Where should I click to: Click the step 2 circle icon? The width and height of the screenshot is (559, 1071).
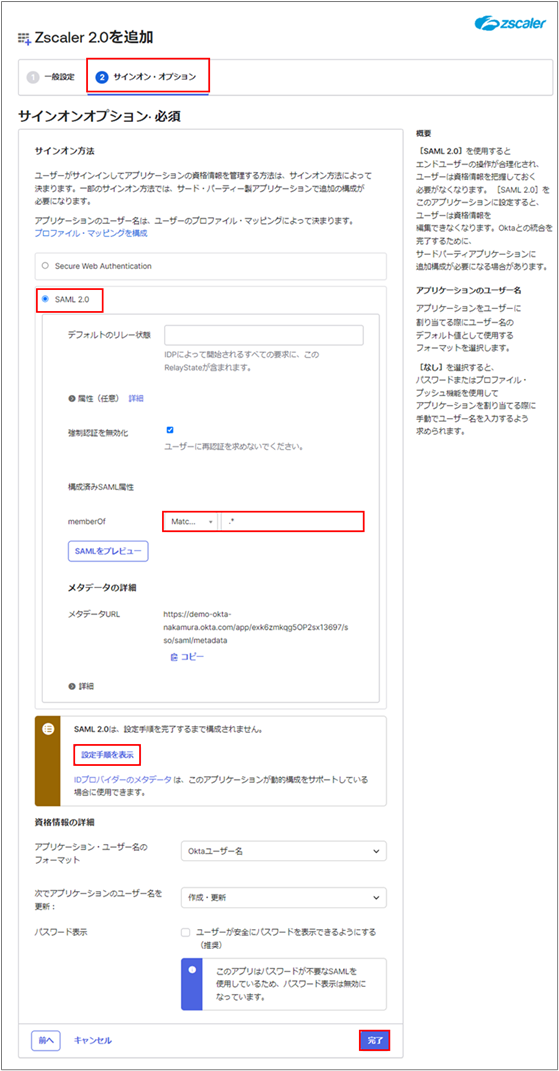coord(102,76)
